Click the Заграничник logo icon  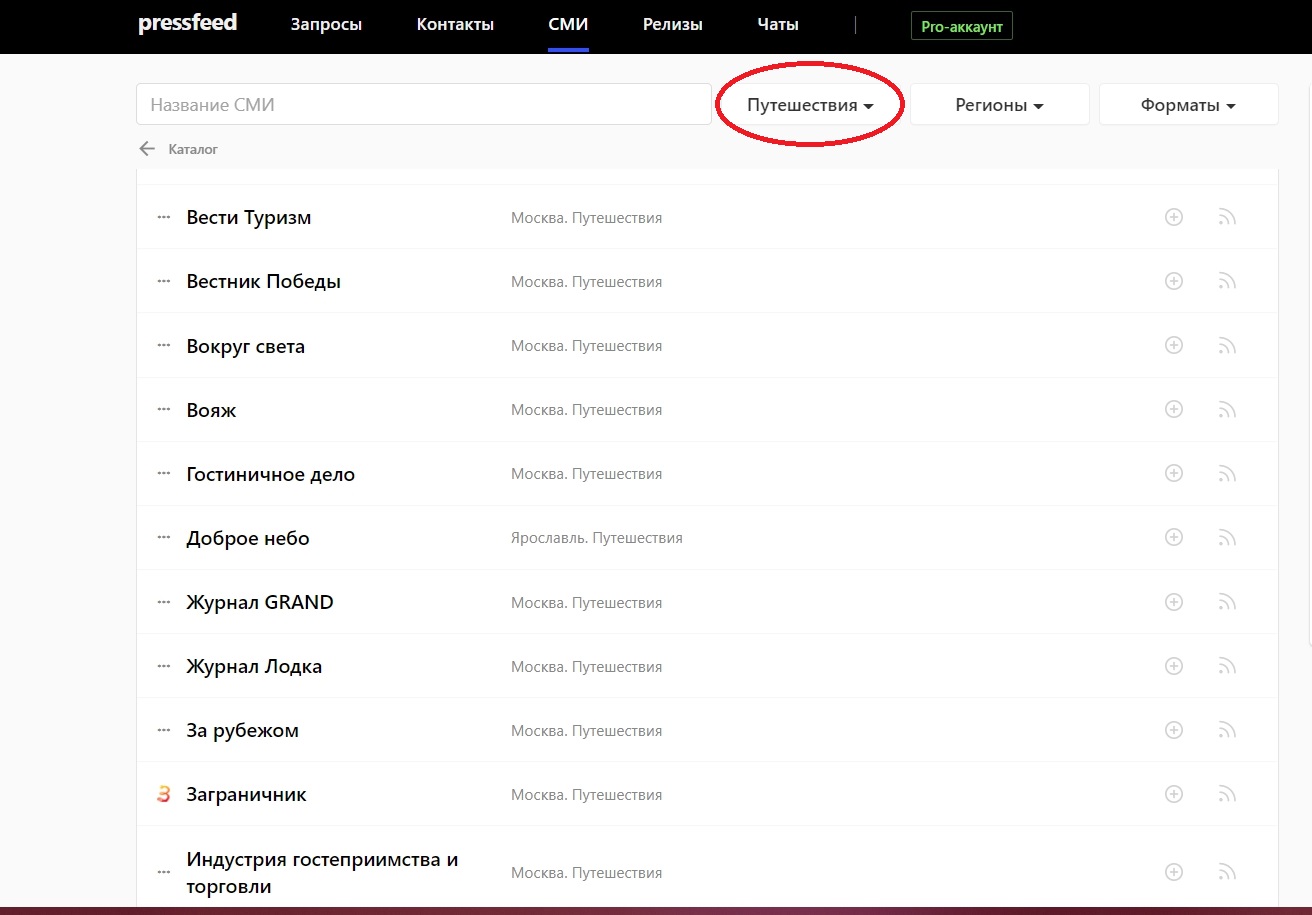coord(164,795)
